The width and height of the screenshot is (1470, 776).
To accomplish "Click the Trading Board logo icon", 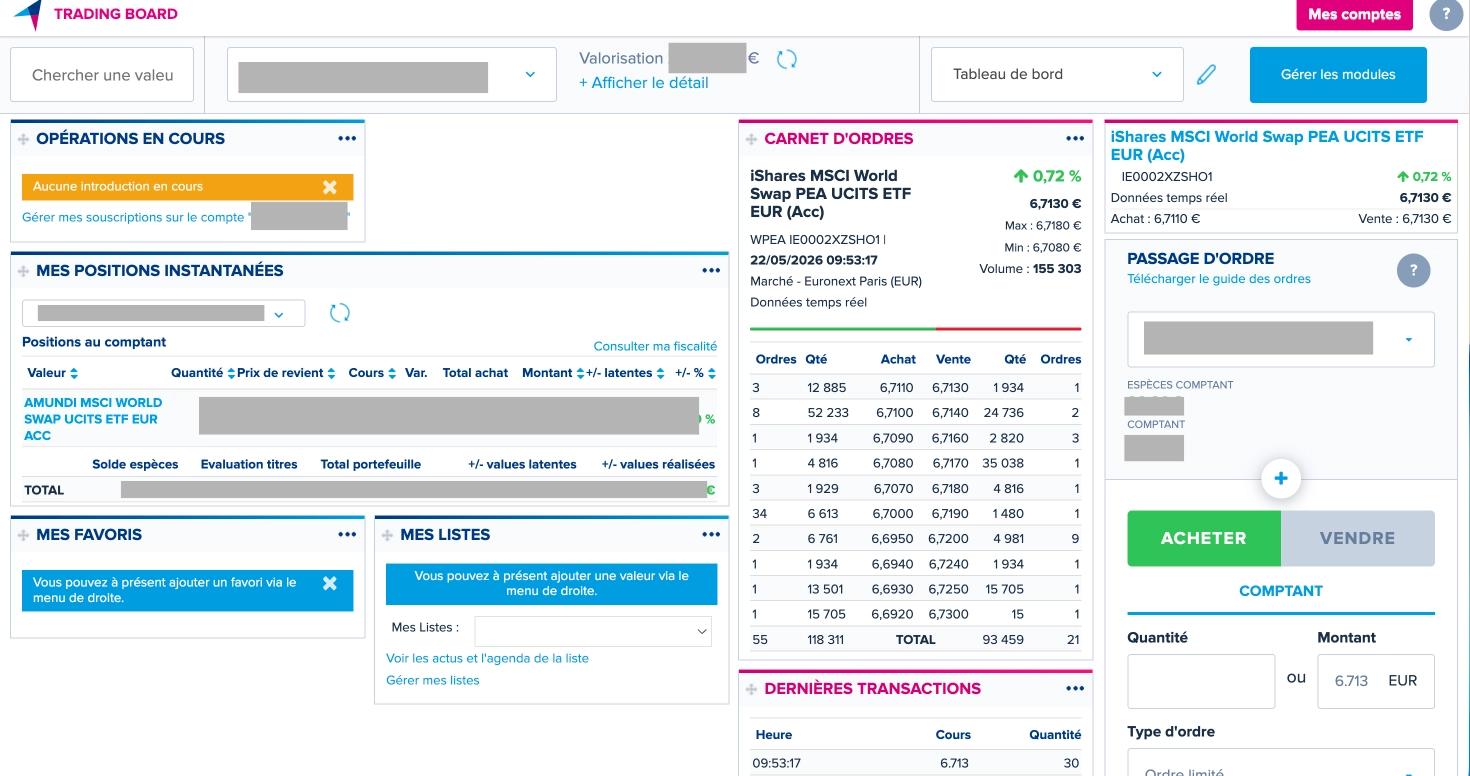I will [x=27, y=14].
